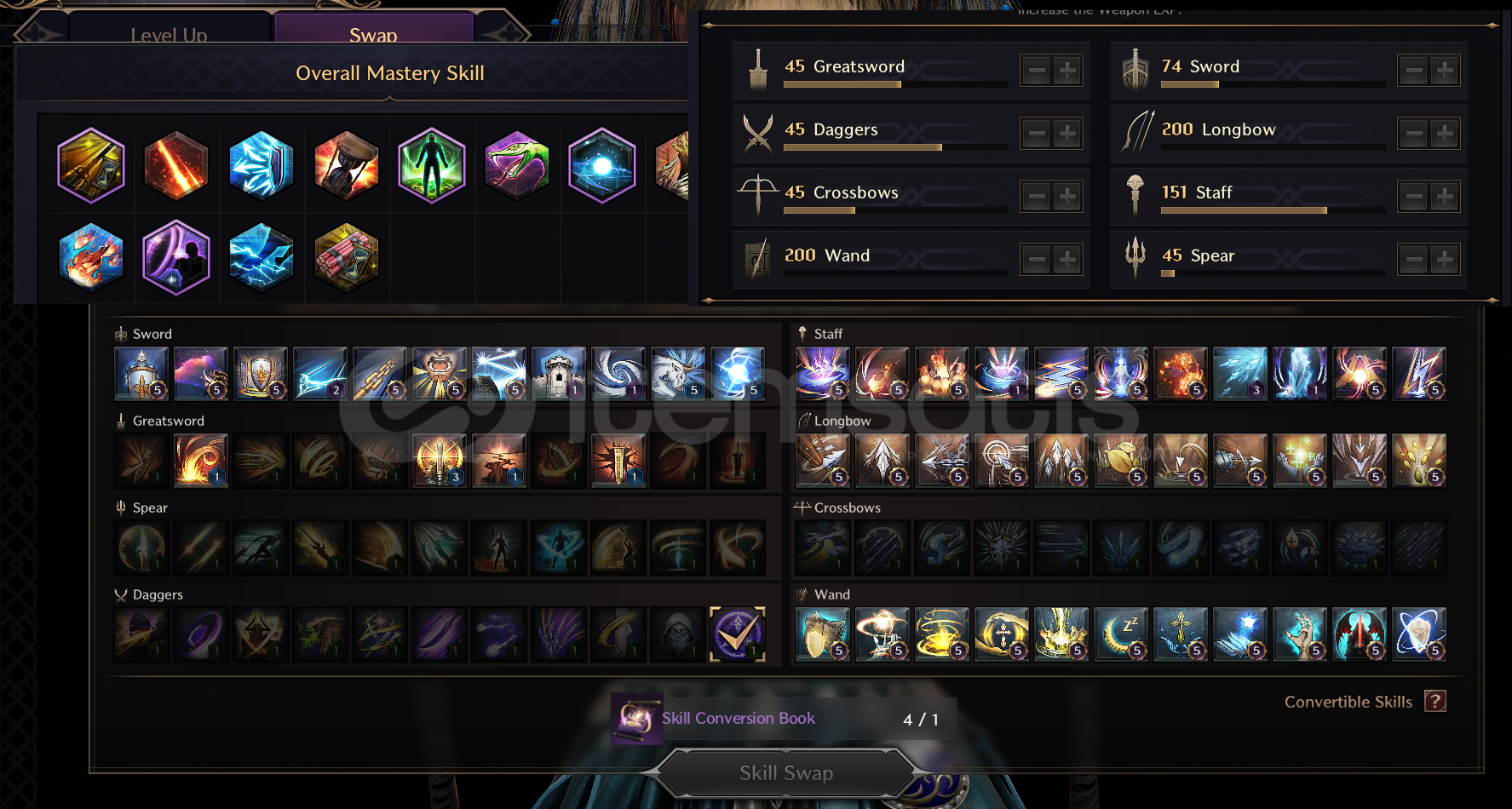This screenshot has width=1512, height=809.
Task: Open the Convertible Skills help question mark
Action: click(1435, 702)
